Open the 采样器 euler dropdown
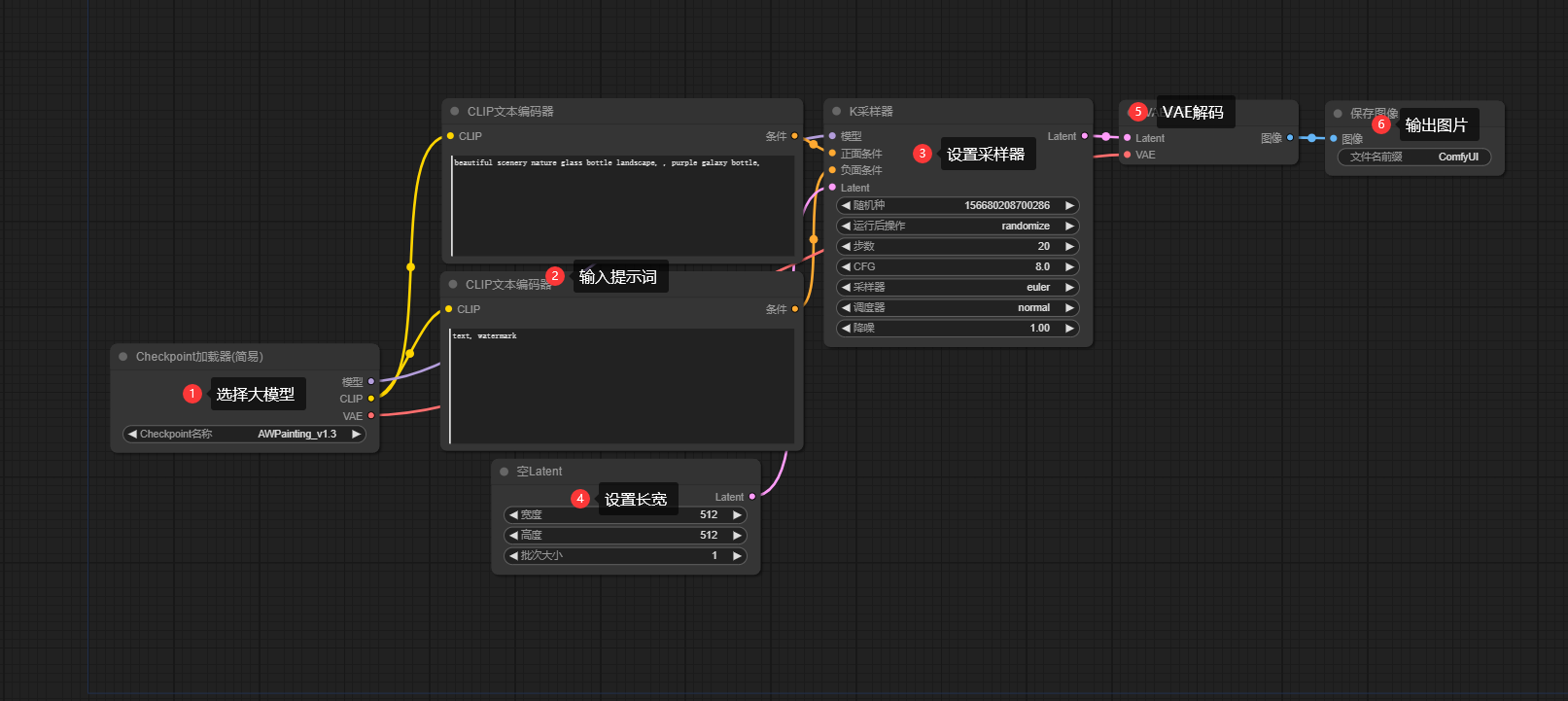The image size is (1568, 701). coord(958,287)
